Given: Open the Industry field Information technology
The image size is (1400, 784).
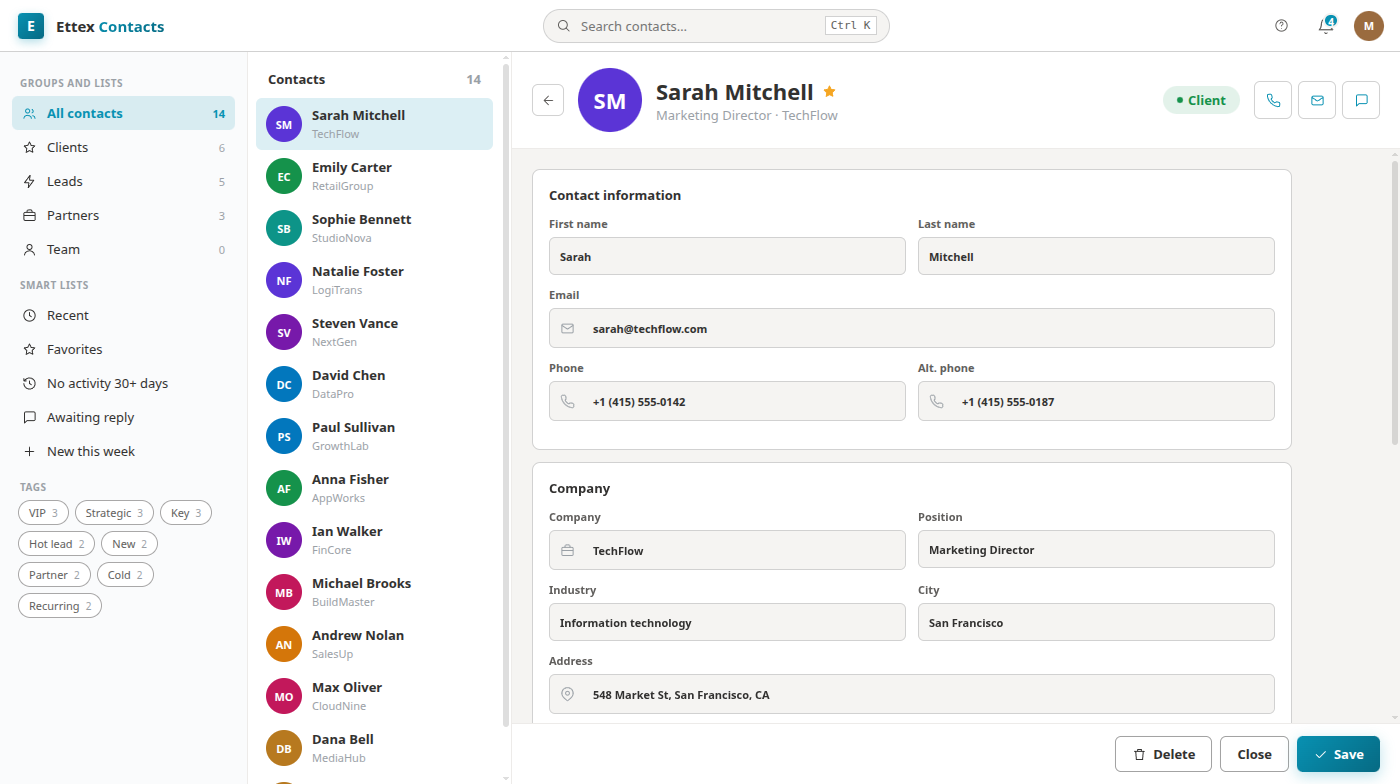Looking at the screenshot, I should (x=727, y=622).
